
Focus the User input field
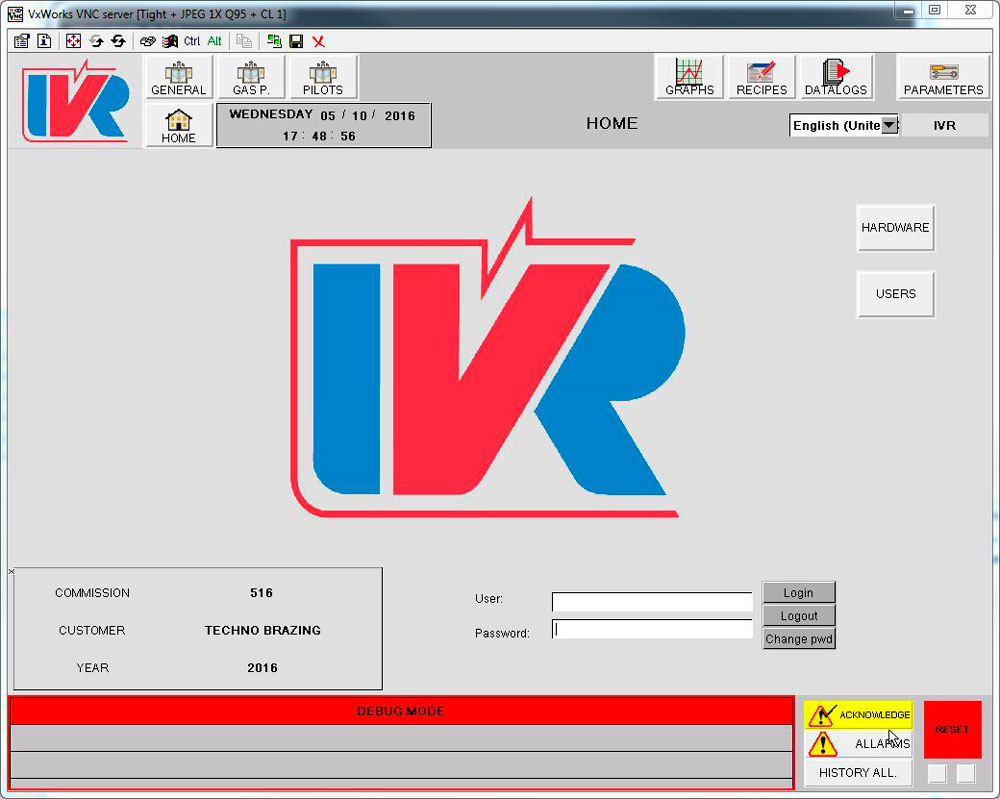(652, 601)
